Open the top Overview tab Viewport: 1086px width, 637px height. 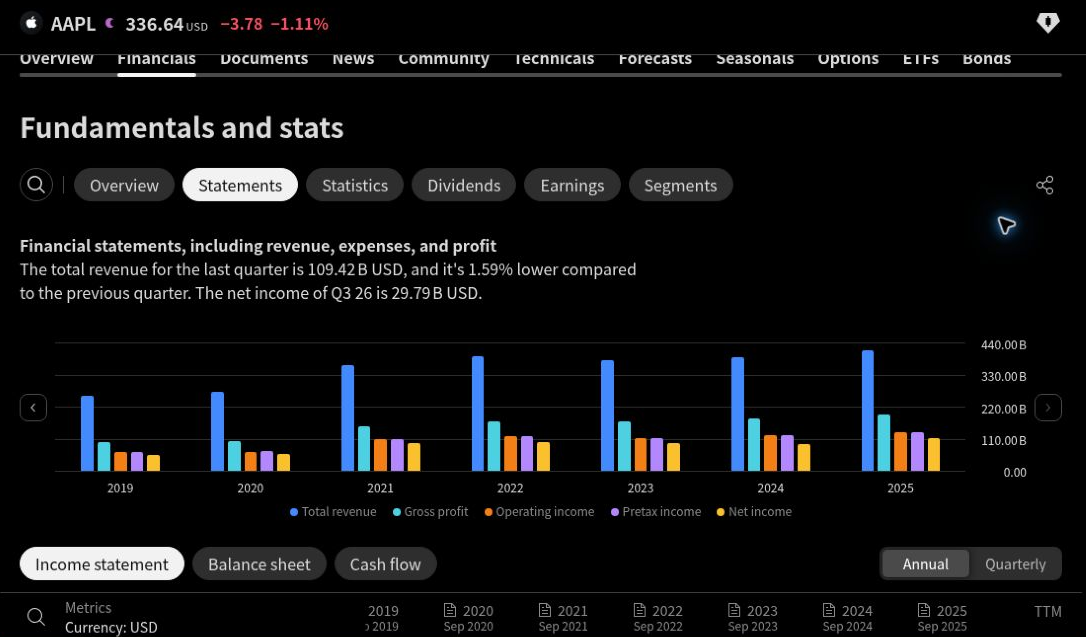(x=57, y=59)
